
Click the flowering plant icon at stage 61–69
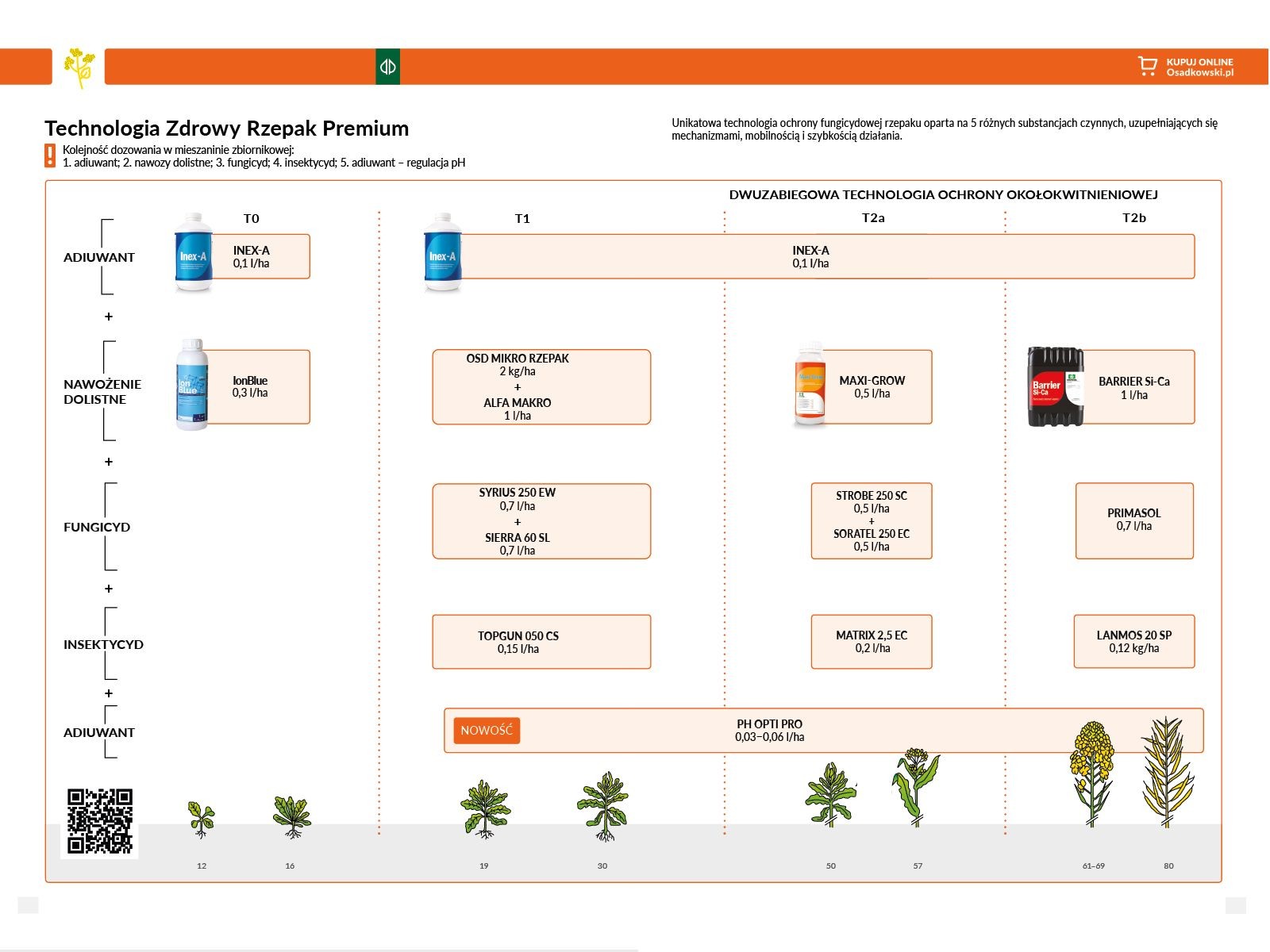(1093, 773)
